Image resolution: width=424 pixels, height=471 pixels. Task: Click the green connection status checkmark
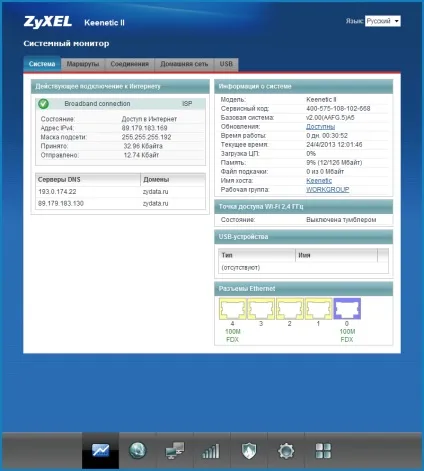tap(43, 104)
